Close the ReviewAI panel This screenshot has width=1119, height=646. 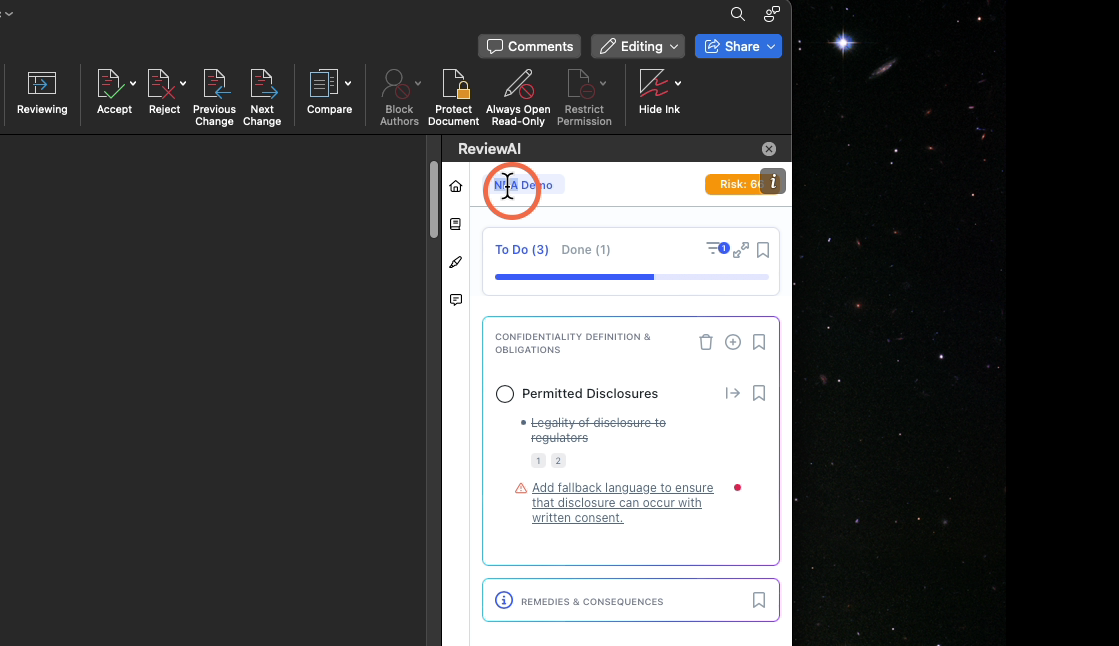pyautogui.click(x=769, y=149)
